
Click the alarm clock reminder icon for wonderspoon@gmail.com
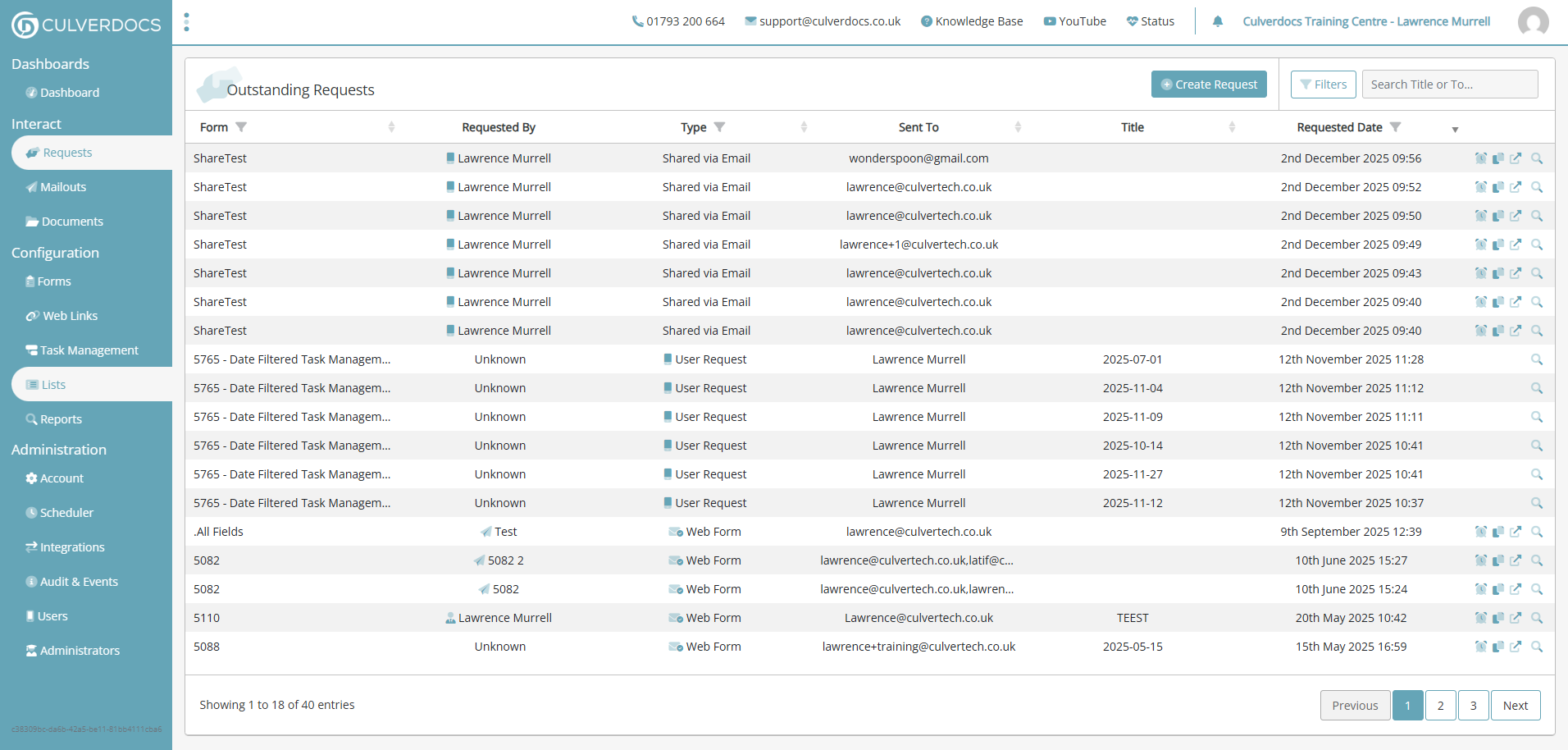click(x=1480, y=158)
